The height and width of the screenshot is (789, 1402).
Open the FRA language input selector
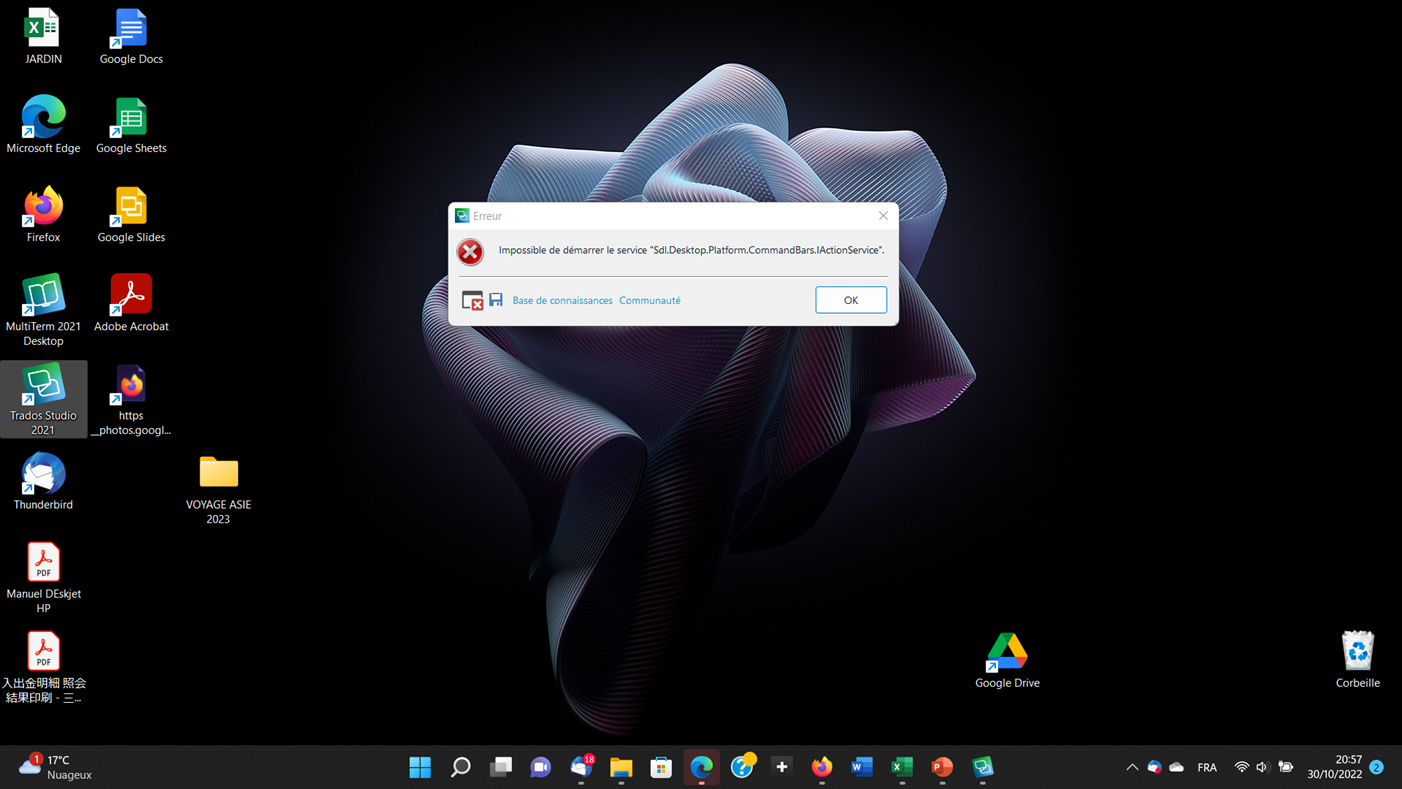1207,767
